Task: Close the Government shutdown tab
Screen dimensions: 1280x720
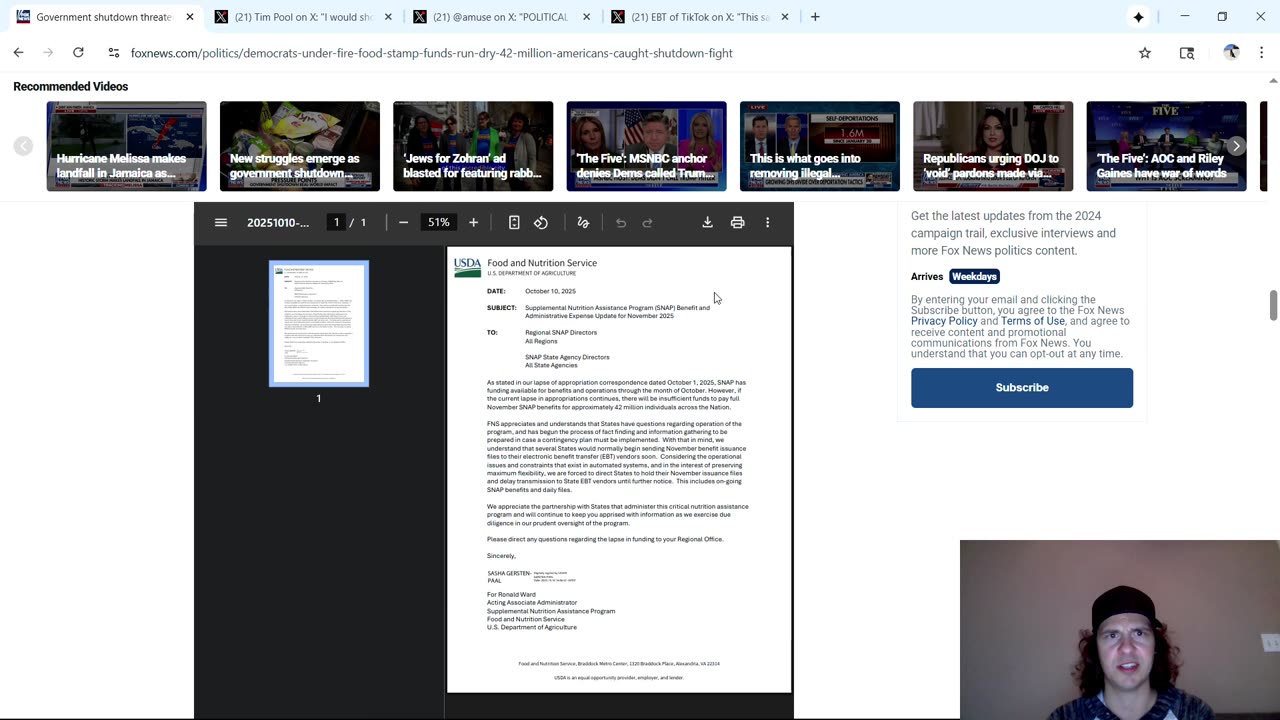Action: pyautogui.click(x=190, y=17)
